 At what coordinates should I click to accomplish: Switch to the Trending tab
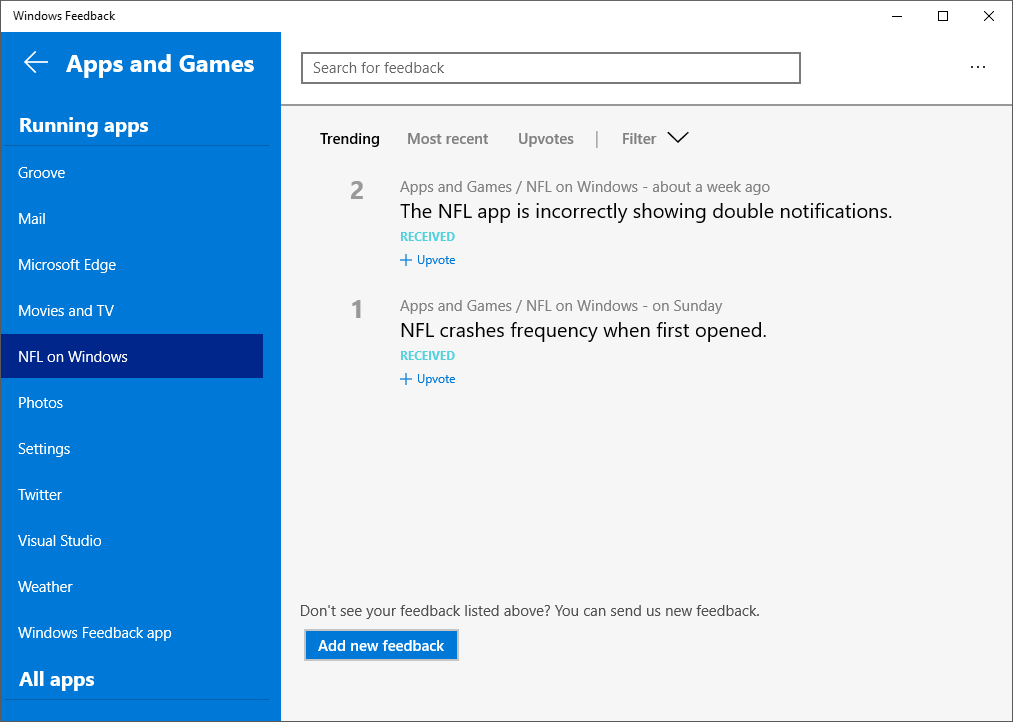pyautogui.click(x=349, y=139)
